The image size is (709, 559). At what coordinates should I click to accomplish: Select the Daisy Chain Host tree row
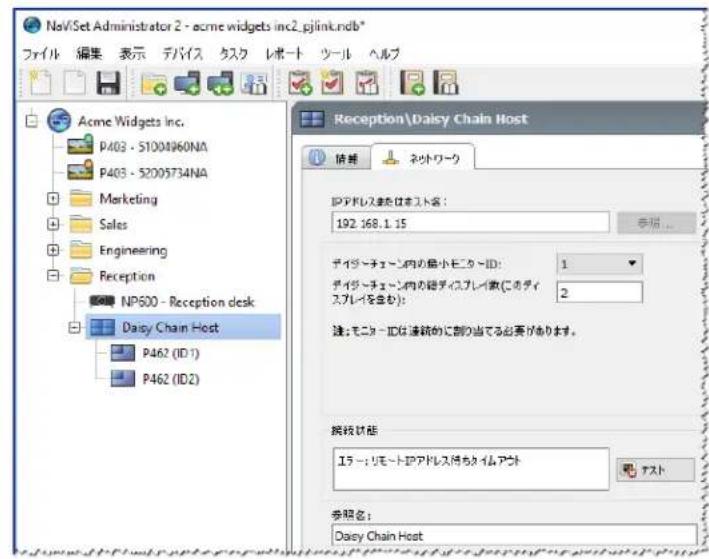[x=183, y=327]
